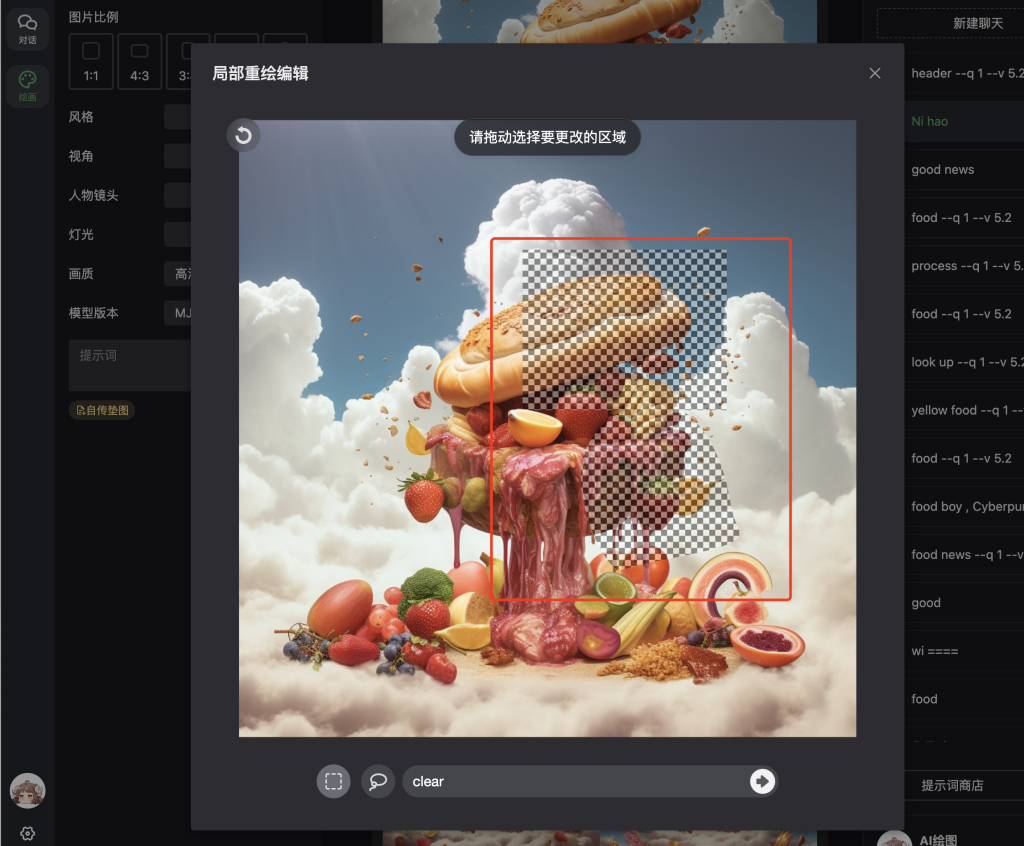Open the 模型版本 model version dropdown
The image size is (1024, 846).
tap(180, 312)
